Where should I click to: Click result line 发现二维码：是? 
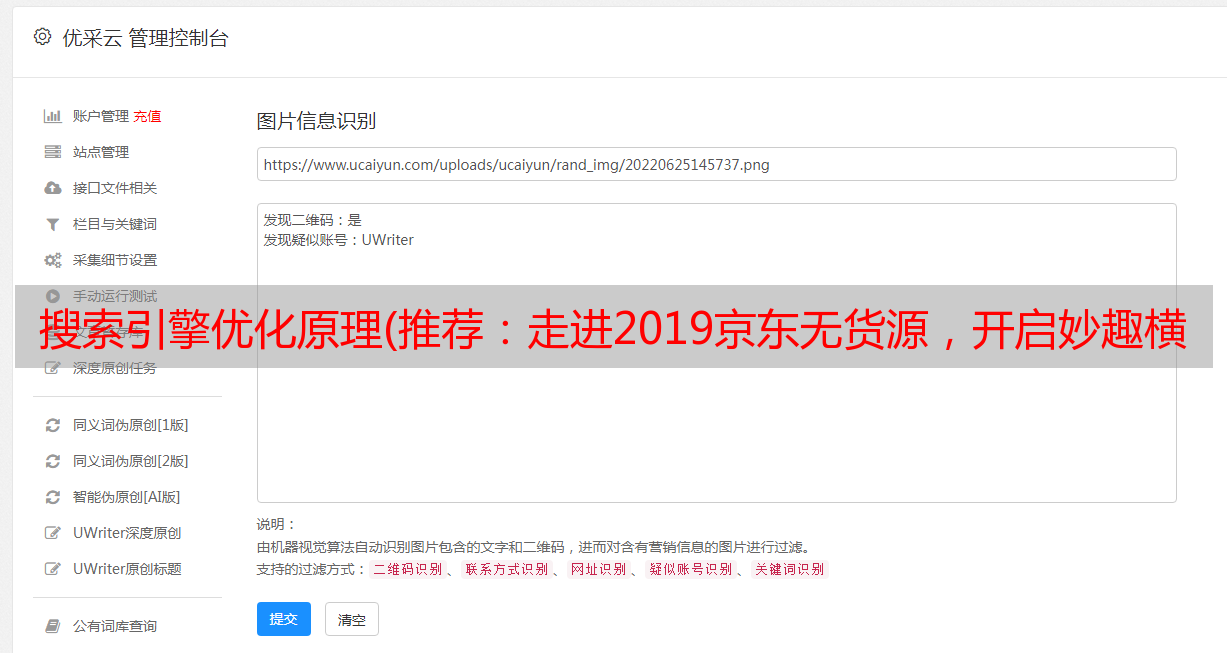coord(312,220)
